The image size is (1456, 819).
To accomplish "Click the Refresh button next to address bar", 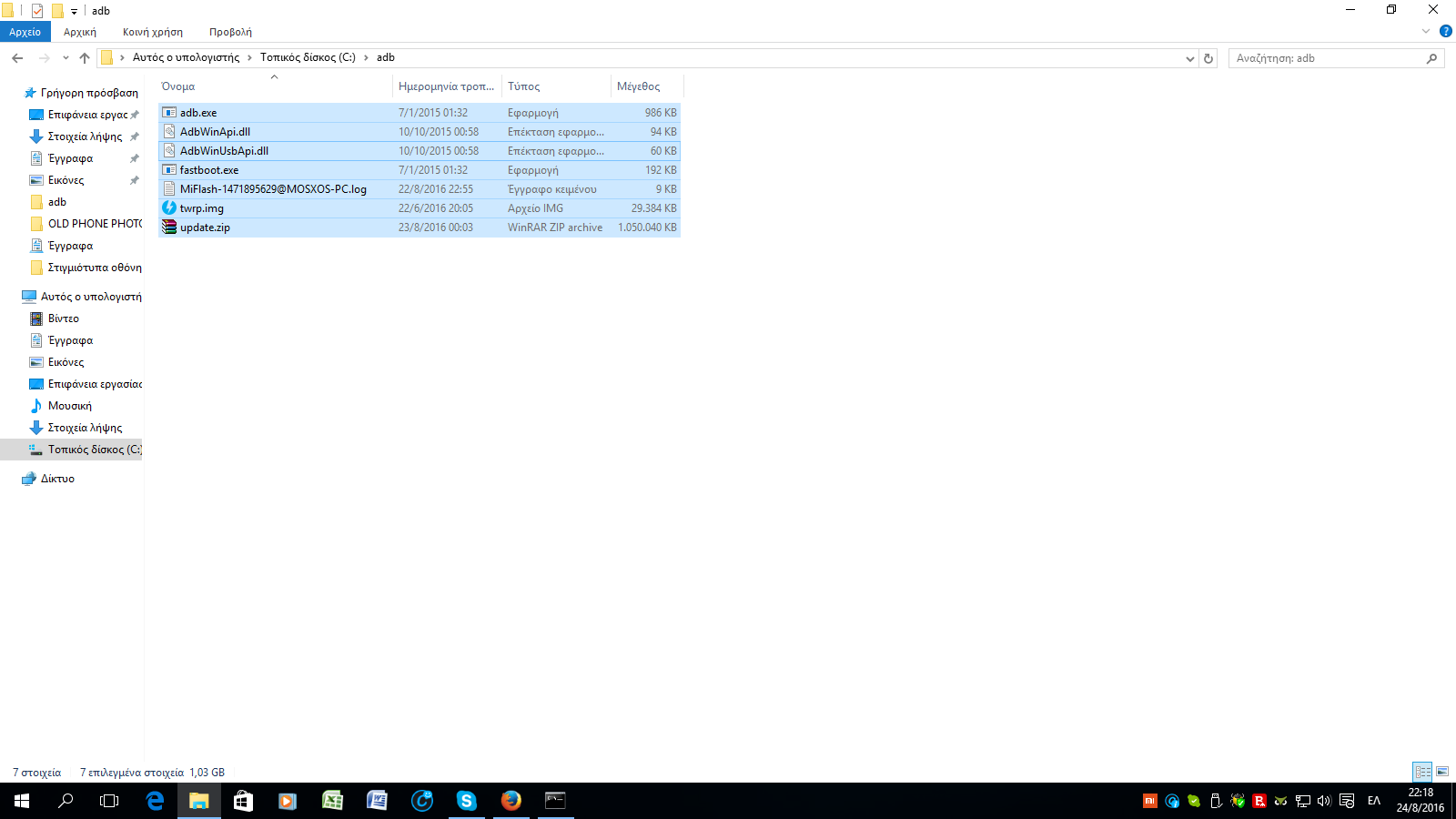I will point(1208,58).
